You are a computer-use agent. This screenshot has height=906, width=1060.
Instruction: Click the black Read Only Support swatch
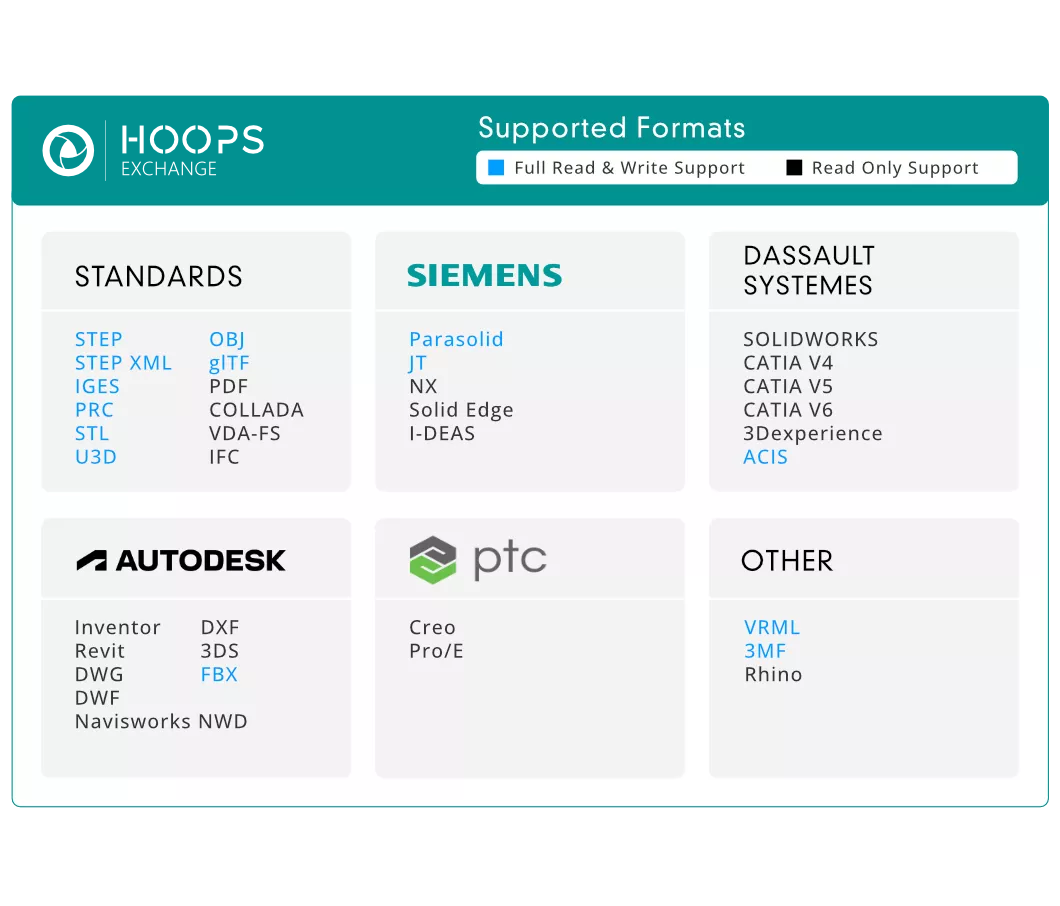(794, 168)
